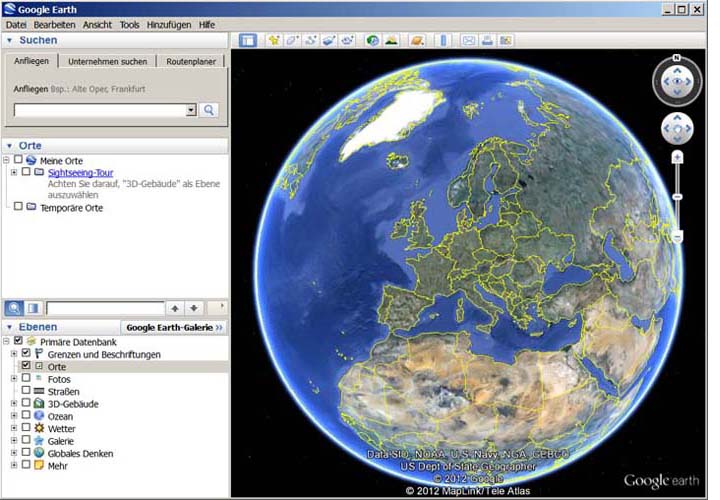Image resolution: width=720 pixels, height=500 pixels.
Task: Open the Anfliegen search history dropdown
Action: (x=191, y=110)
